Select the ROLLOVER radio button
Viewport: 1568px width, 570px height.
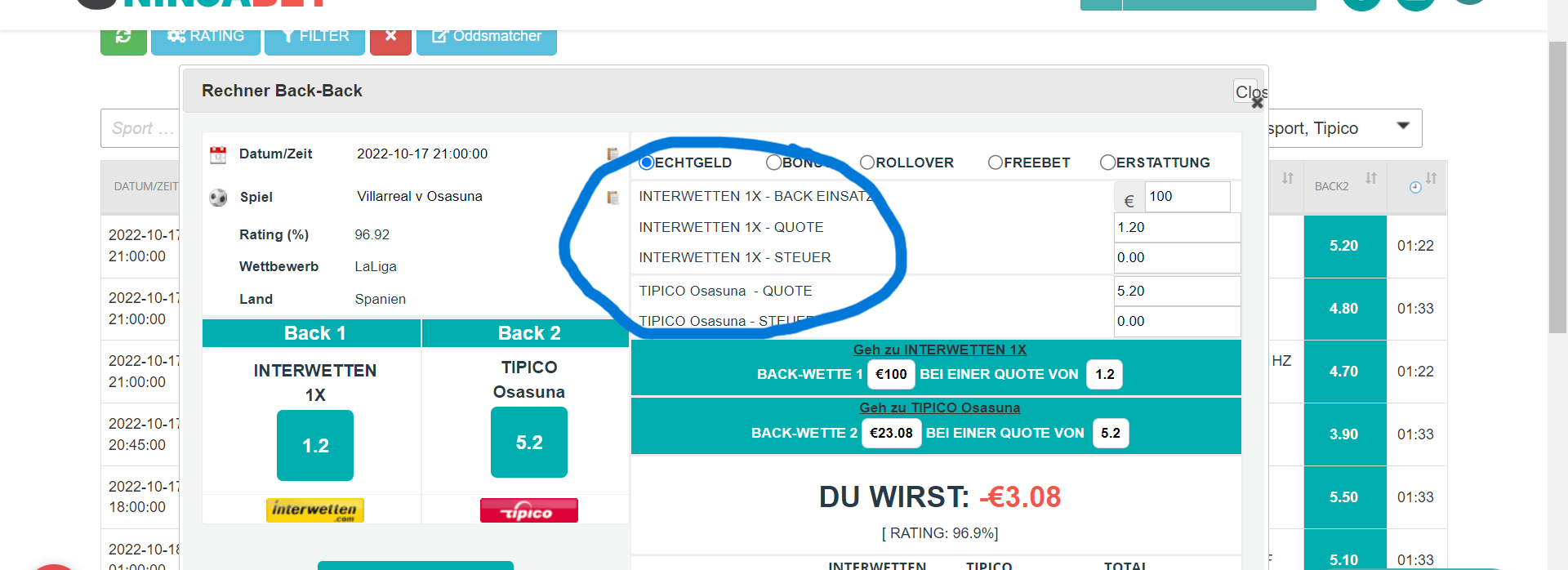point(867,163)
